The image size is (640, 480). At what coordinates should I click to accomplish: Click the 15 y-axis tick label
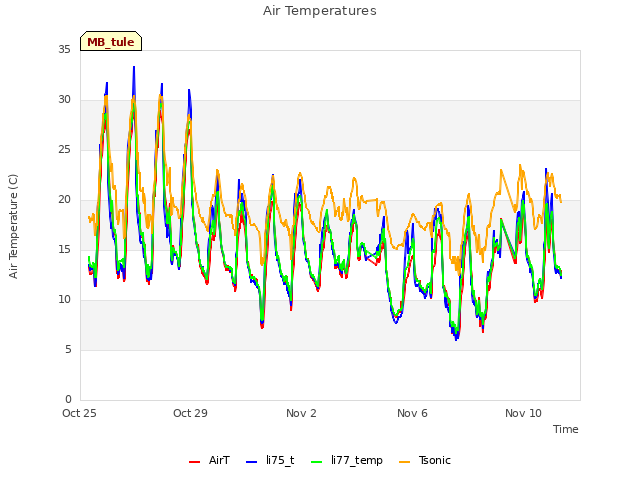tap(64, 250)
